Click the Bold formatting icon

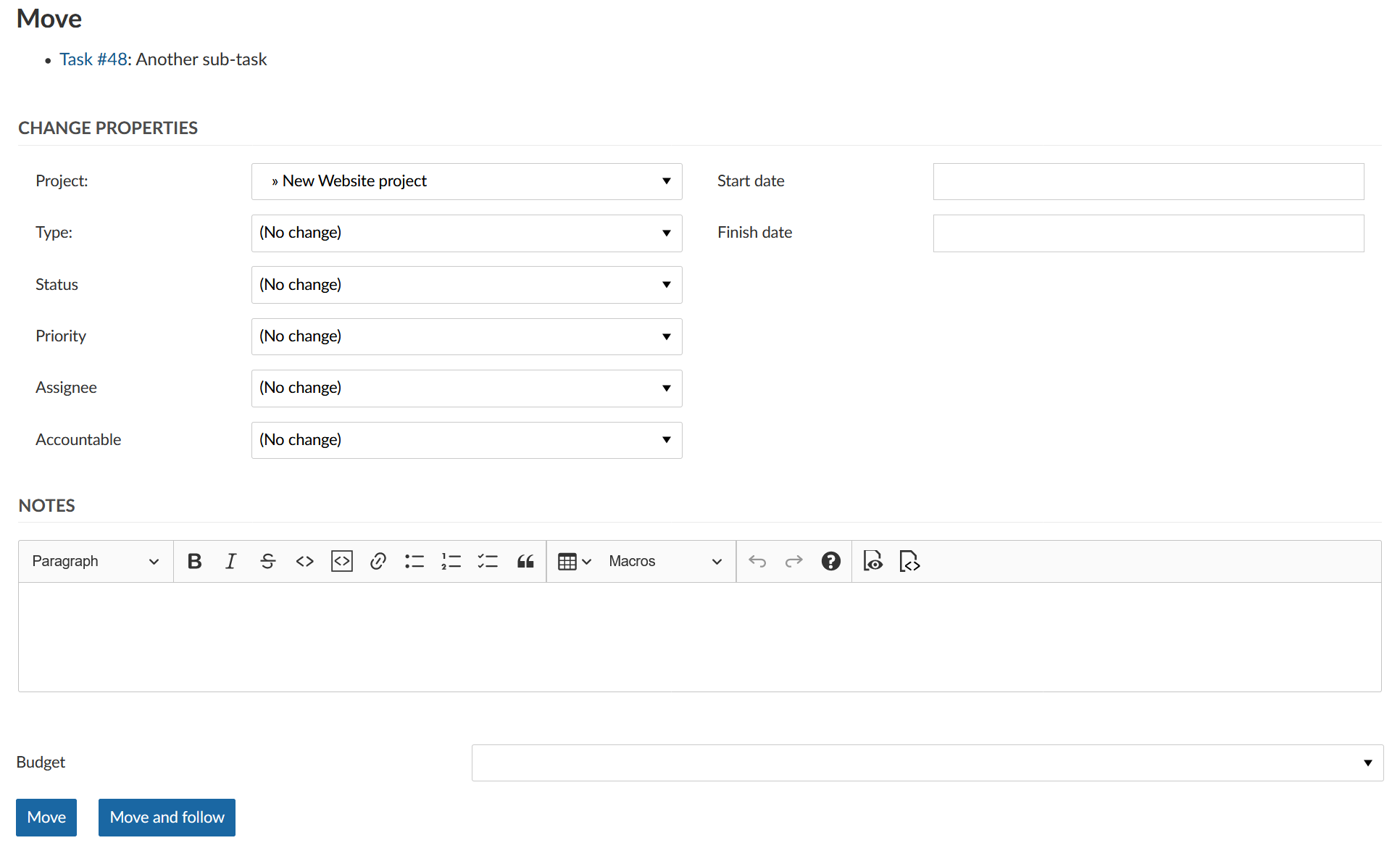tap(195, 560)
